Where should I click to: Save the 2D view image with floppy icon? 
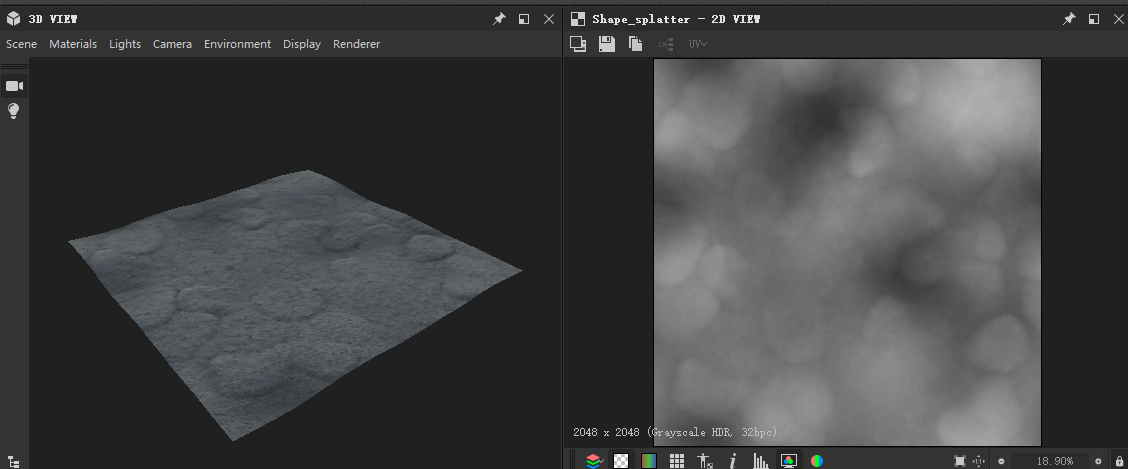(x=606, y=44)
